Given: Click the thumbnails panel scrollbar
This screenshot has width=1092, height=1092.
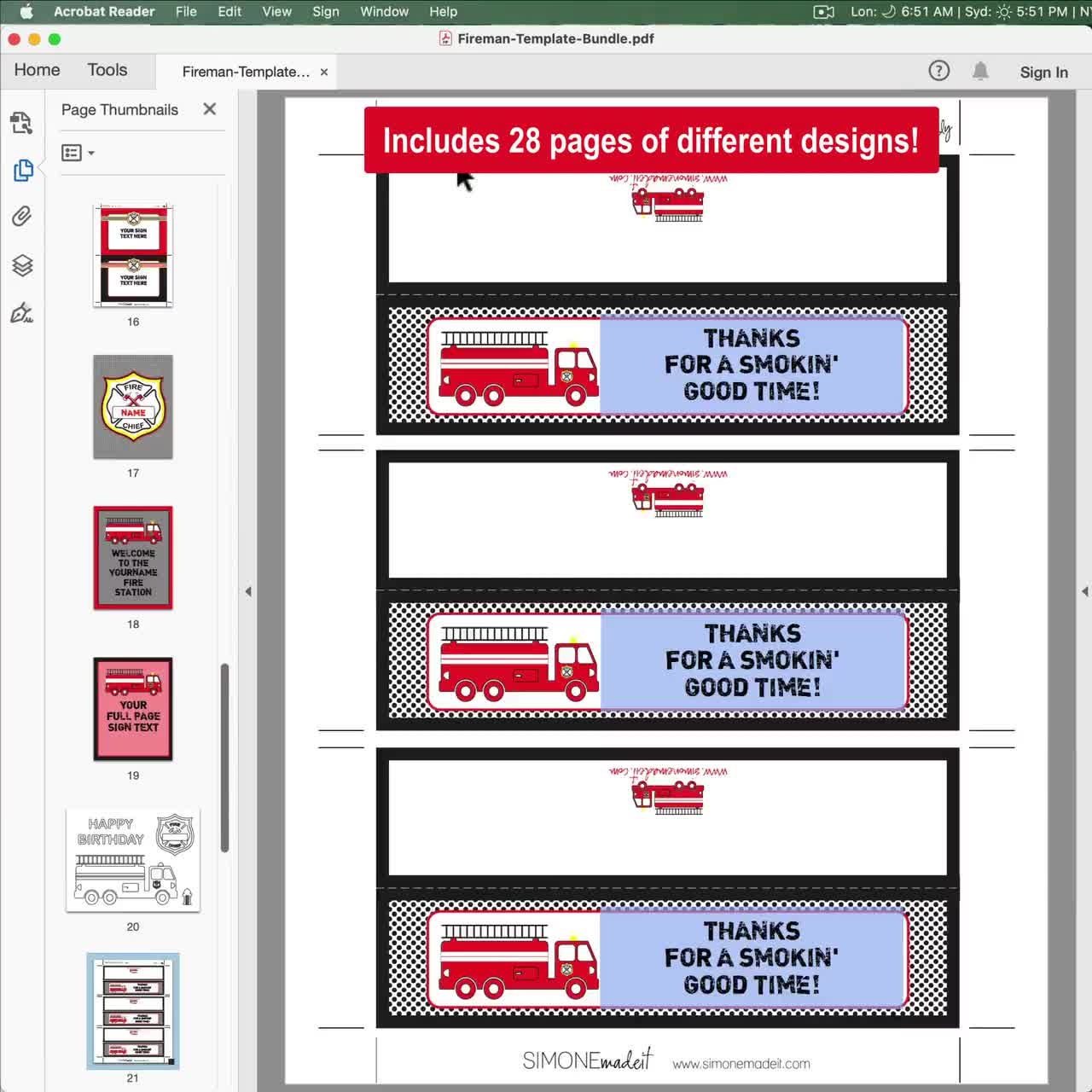Looking at the screenshot, I should click(x=225, y=757).
